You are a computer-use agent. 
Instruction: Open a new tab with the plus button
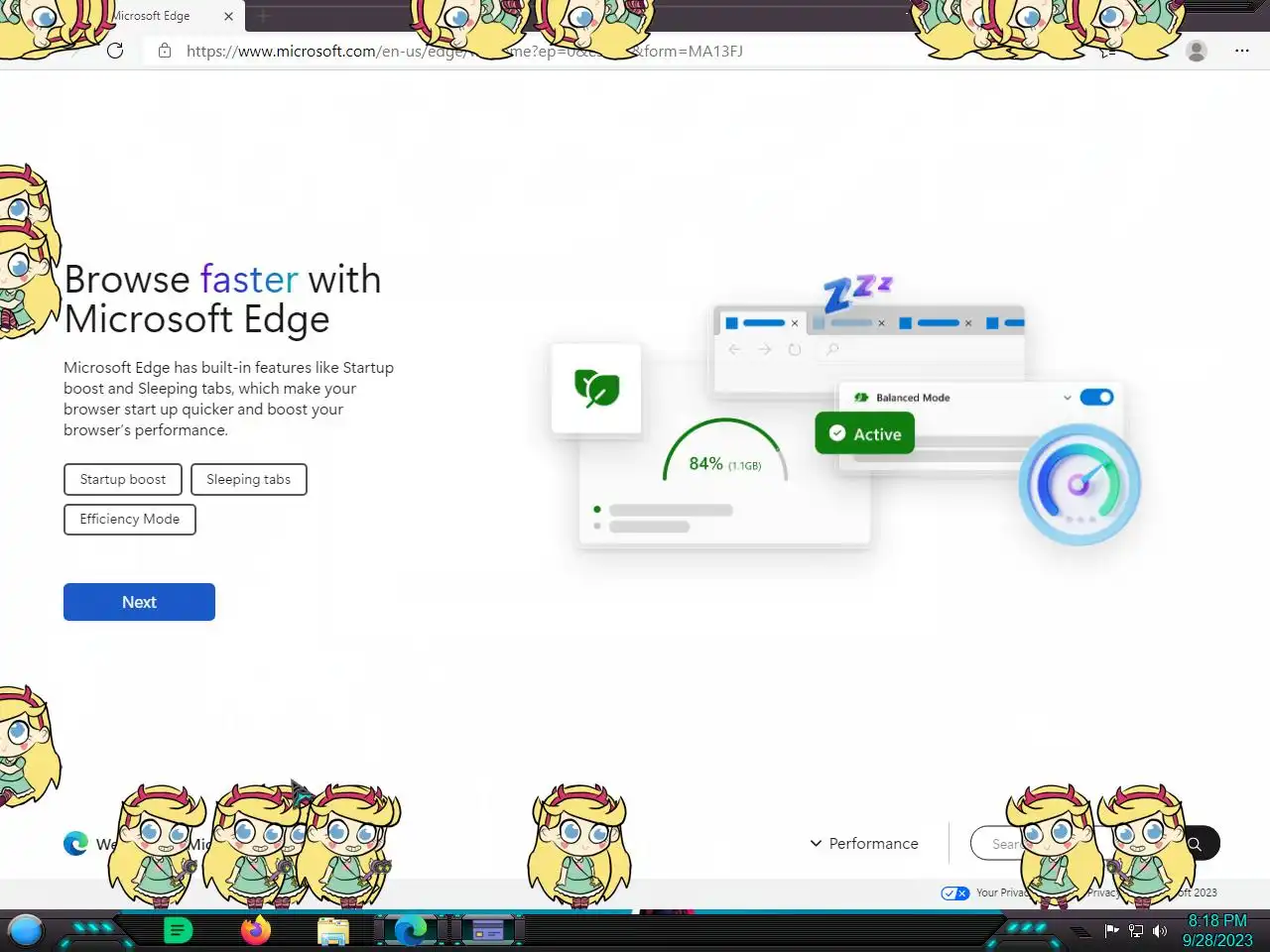tap(263, 17)
